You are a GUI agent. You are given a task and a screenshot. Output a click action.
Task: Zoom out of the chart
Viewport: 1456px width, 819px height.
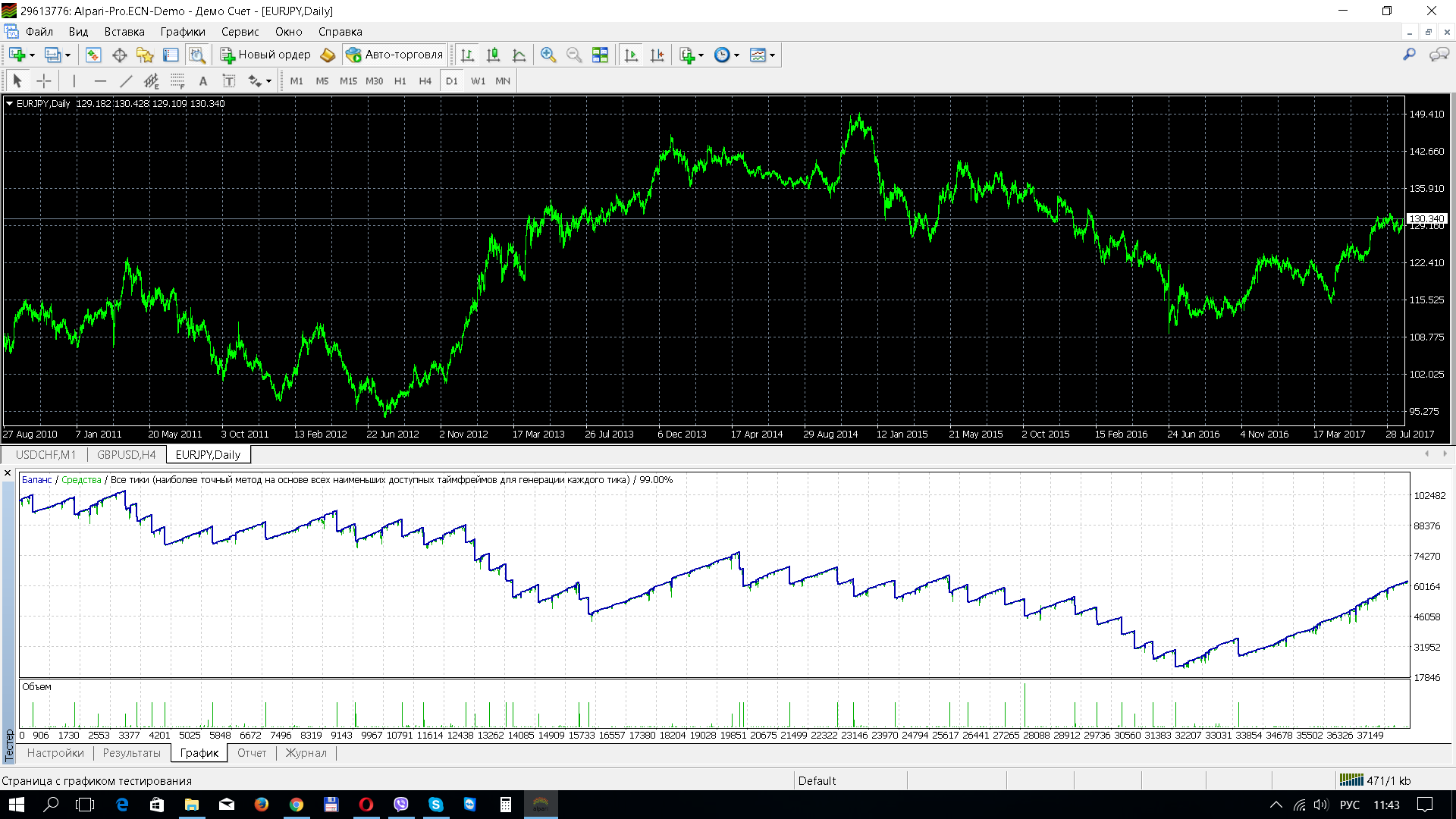[x=574, y=55]
